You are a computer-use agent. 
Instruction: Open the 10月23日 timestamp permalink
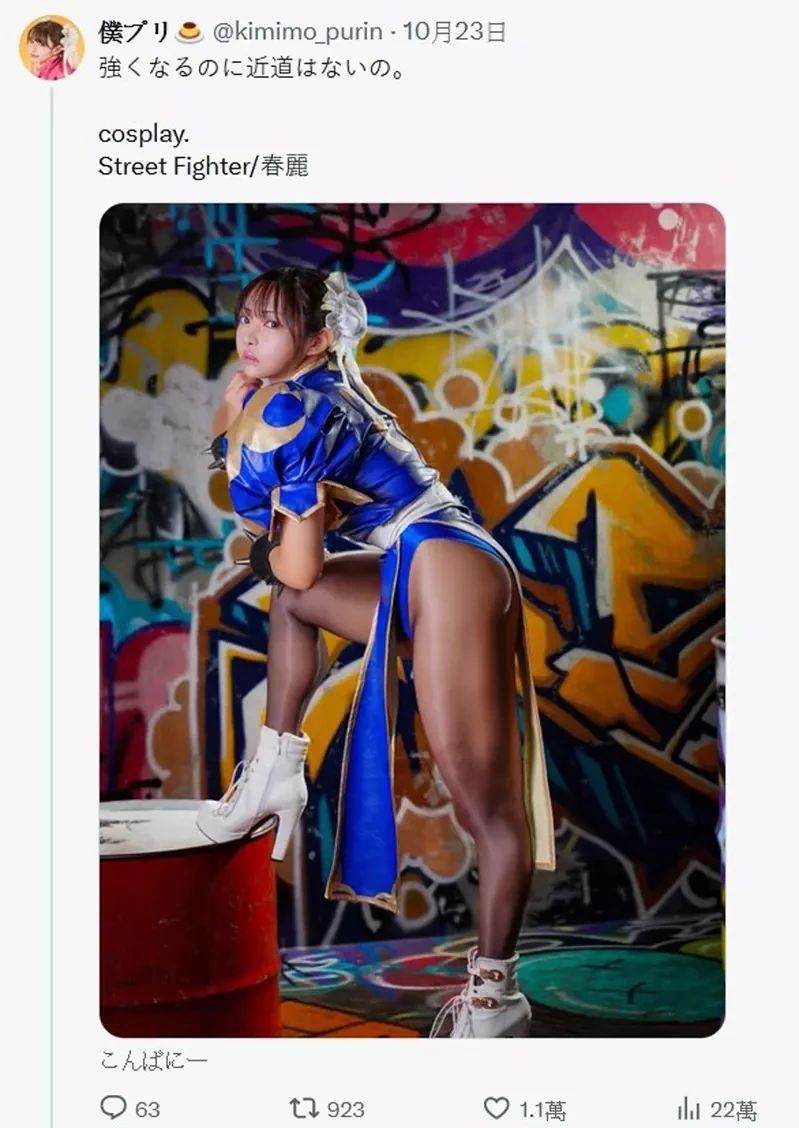[454, 32]
